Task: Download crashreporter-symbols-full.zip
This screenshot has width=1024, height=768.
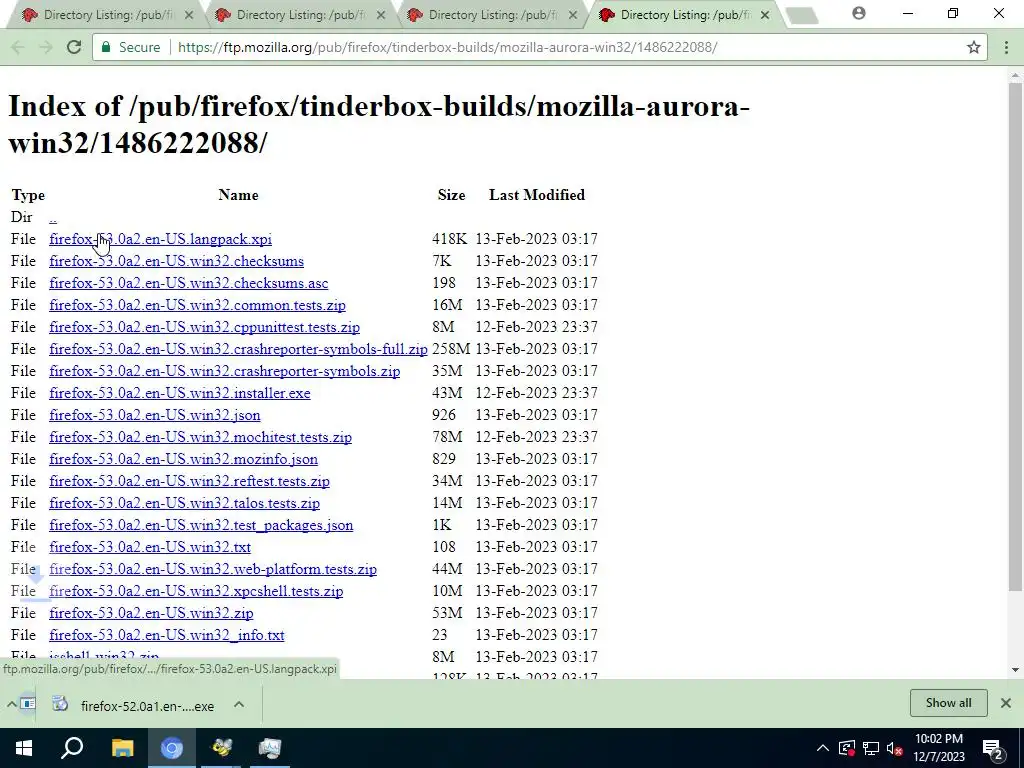Action: [238, 349]
